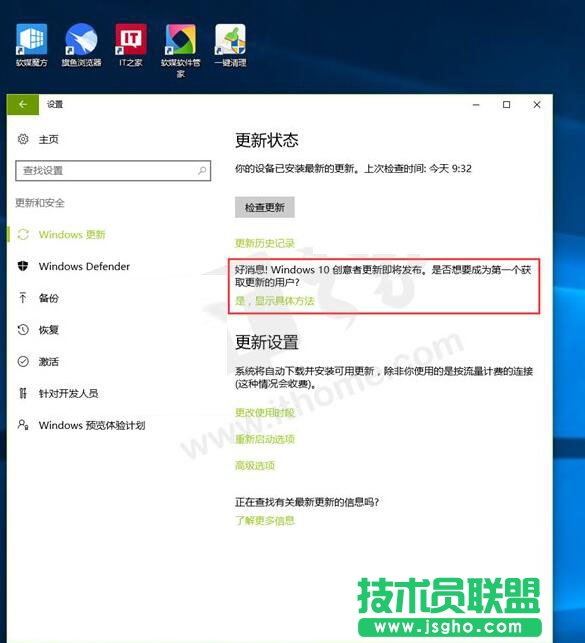Click the text 正在查找有关最新更新的信息吗?

[307, 502]
